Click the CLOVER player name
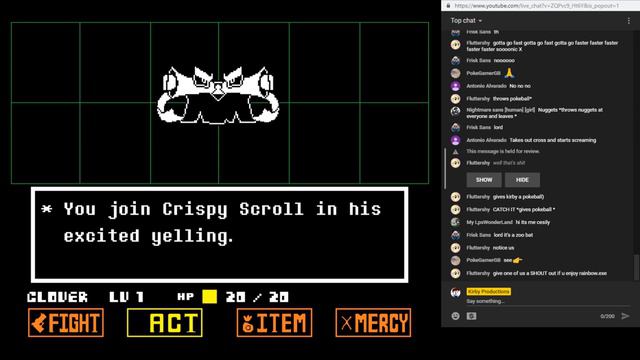This screenshot has height=360, width=640. coord(58,297)
